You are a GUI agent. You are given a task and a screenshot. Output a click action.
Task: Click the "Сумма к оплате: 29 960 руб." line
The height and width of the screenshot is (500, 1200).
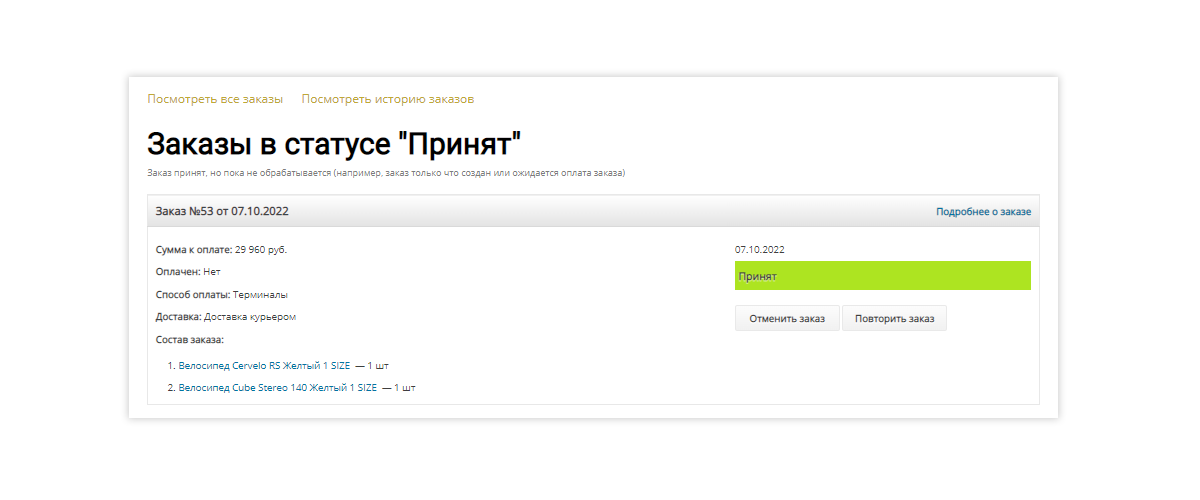click(x=228, y=249)
